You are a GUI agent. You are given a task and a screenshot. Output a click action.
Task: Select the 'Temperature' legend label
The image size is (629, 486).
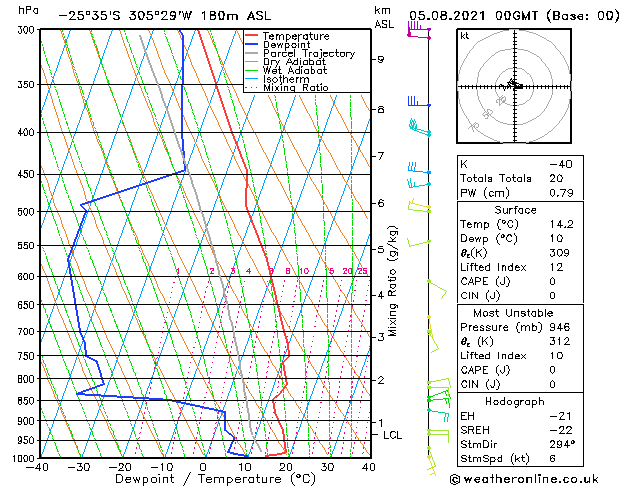click(x=296, y=36)
